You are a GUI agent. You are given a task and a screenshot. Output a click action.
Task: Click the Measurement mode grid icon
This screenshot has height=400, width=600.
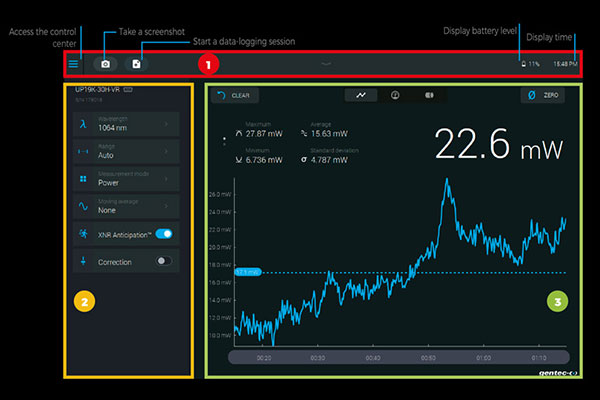tap(82, 180)
